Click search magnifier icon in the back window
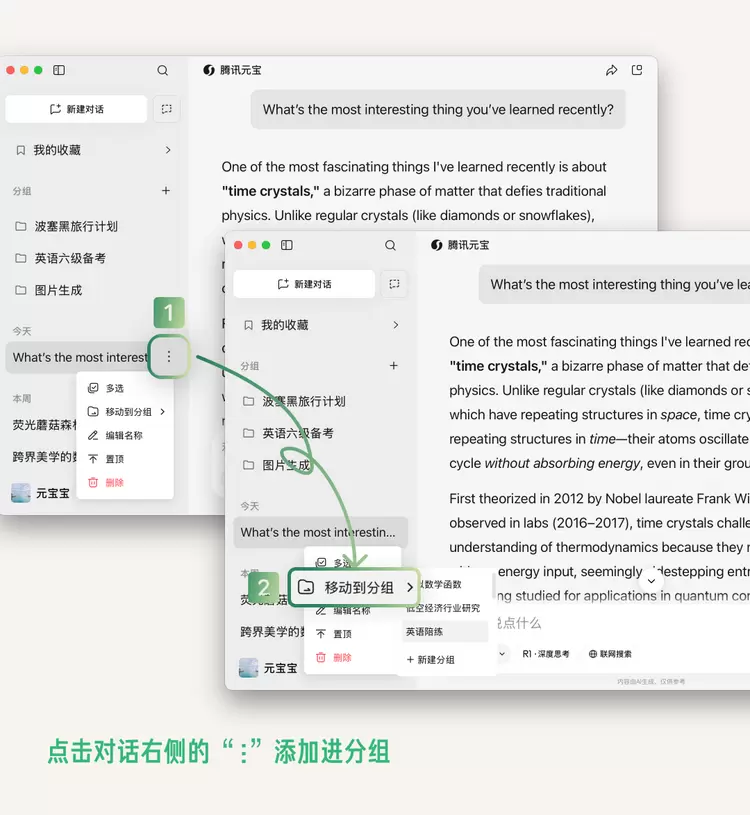The height and width of the screenshot is (815, 750). point(163,71)
